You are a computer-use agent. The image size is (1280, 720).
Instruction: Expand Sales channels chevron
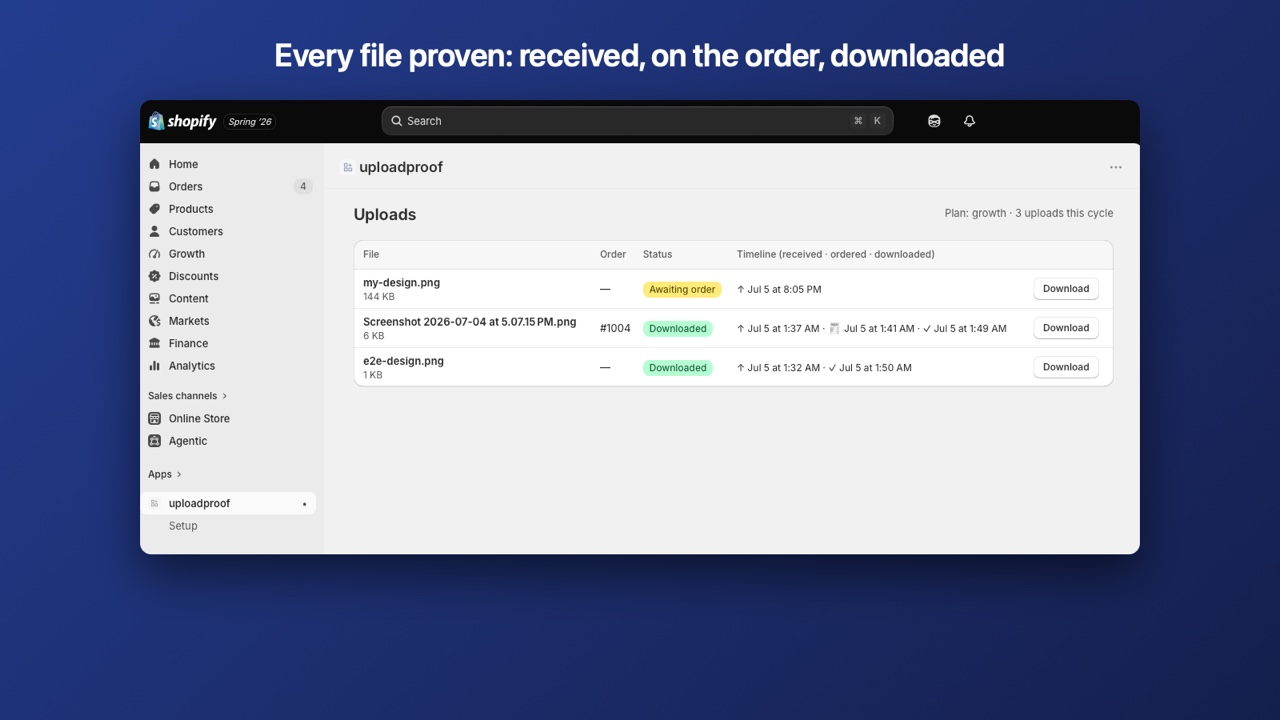pos(225,396)
